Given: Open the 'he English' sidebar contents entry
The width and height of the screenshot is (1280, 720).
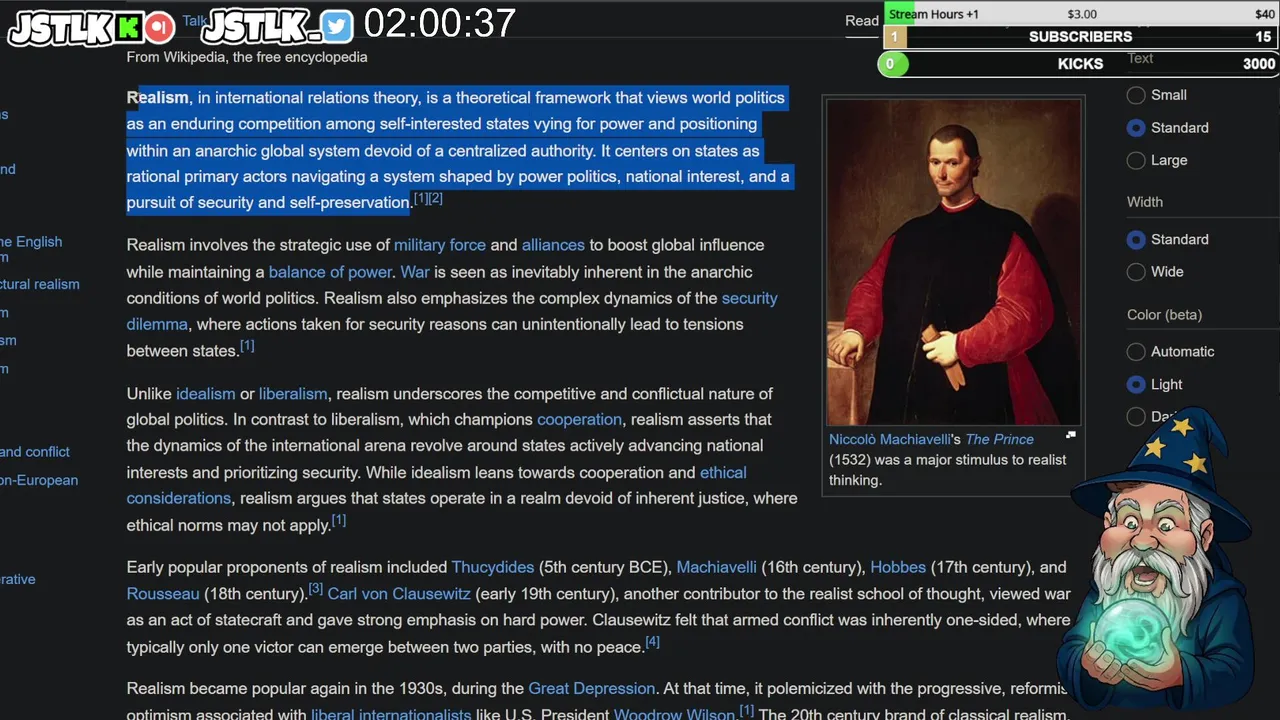Looking at the screenshot, I should click(31, 242).
